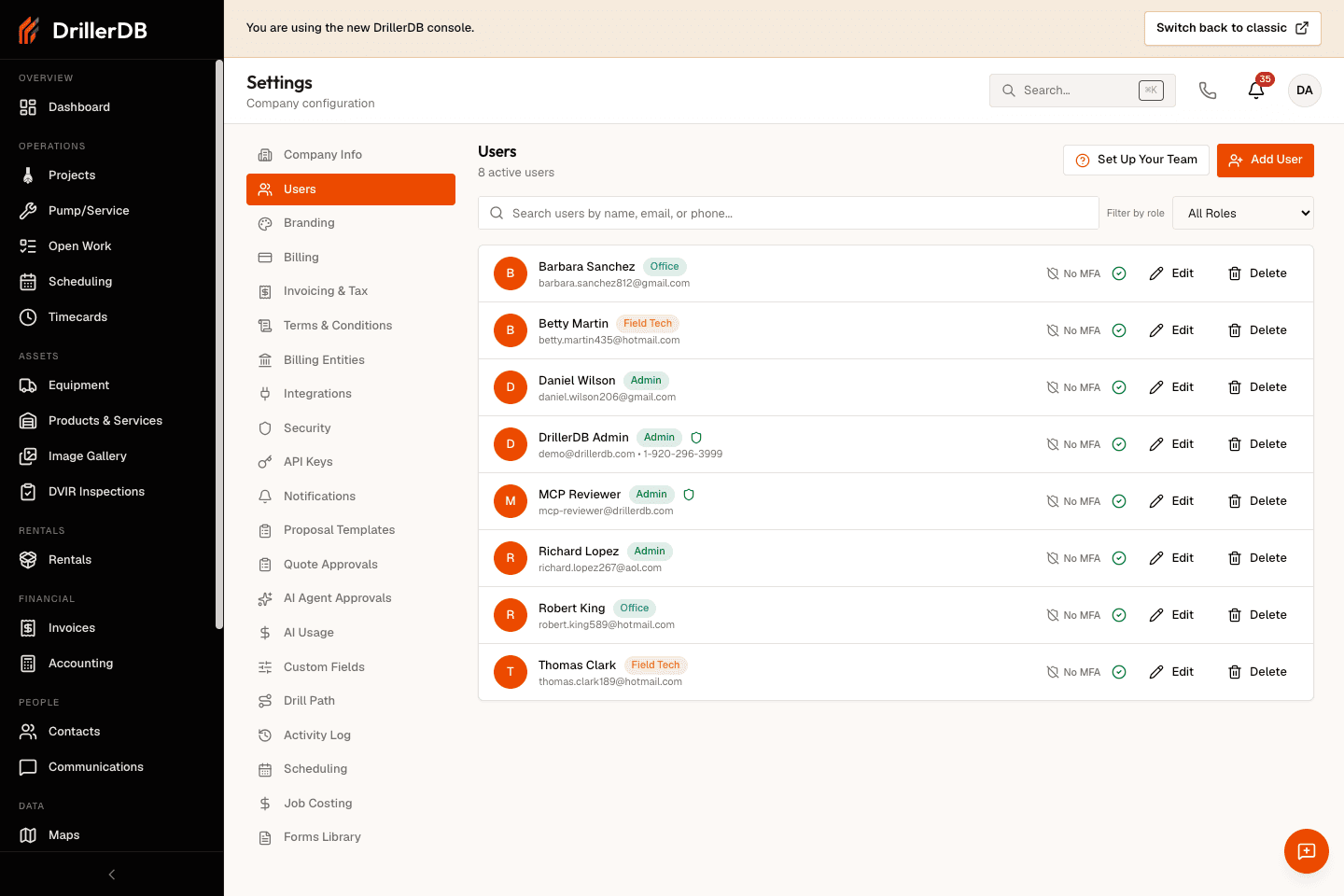Viewport: 1344px width, 896px height.
Task: Edit Robert King's user record
Action: pyautogui.click(x=1171, y=615)
